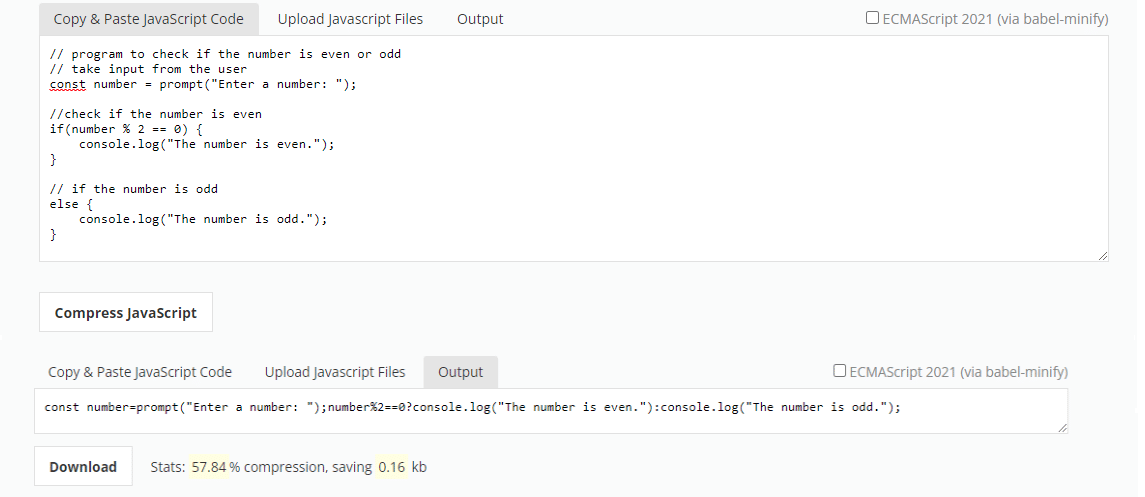
Task: Click the if(number % 2 == 0) line
Action: 126,129
